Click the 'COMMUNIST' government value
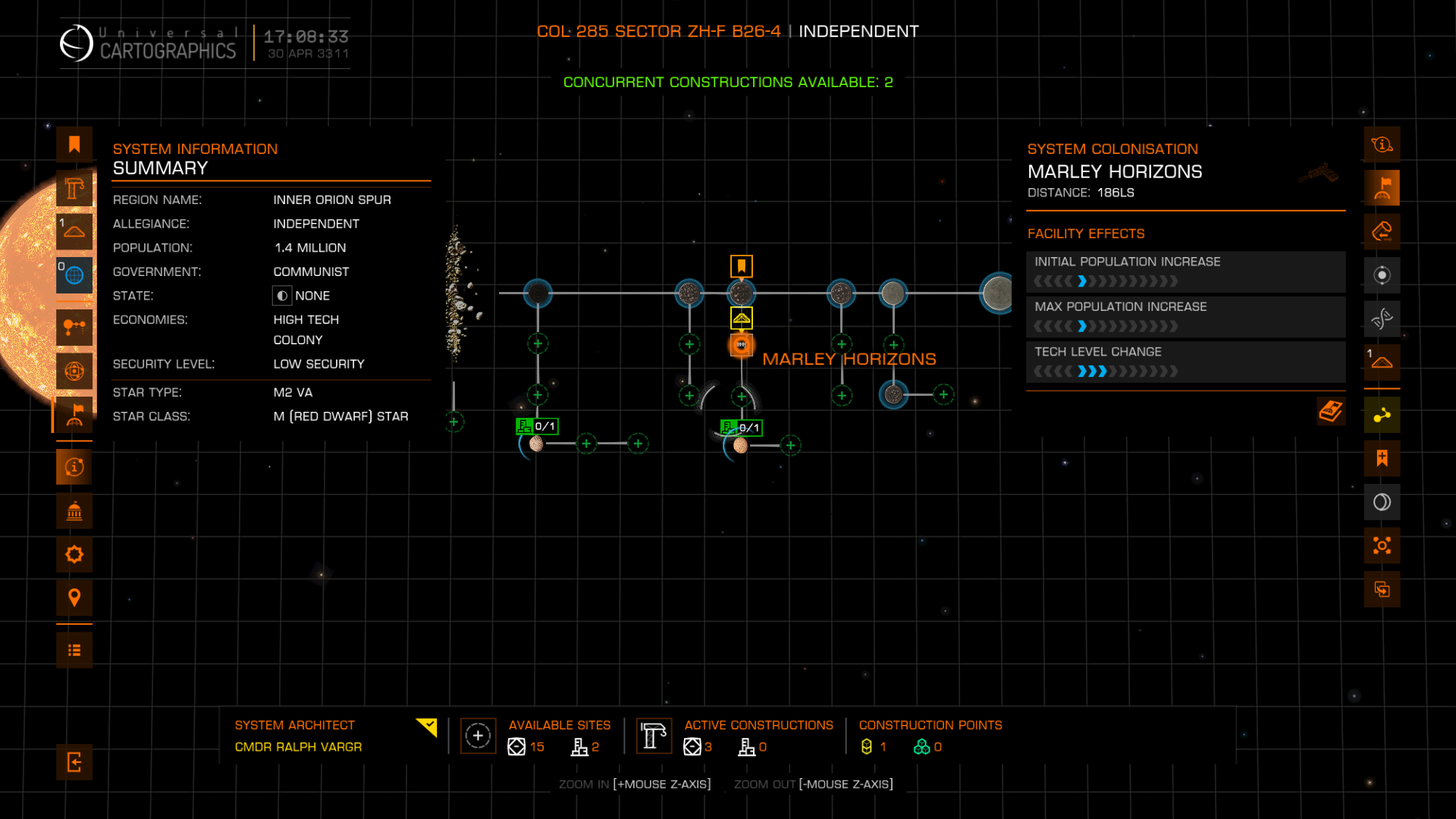 tap(311, 271)
